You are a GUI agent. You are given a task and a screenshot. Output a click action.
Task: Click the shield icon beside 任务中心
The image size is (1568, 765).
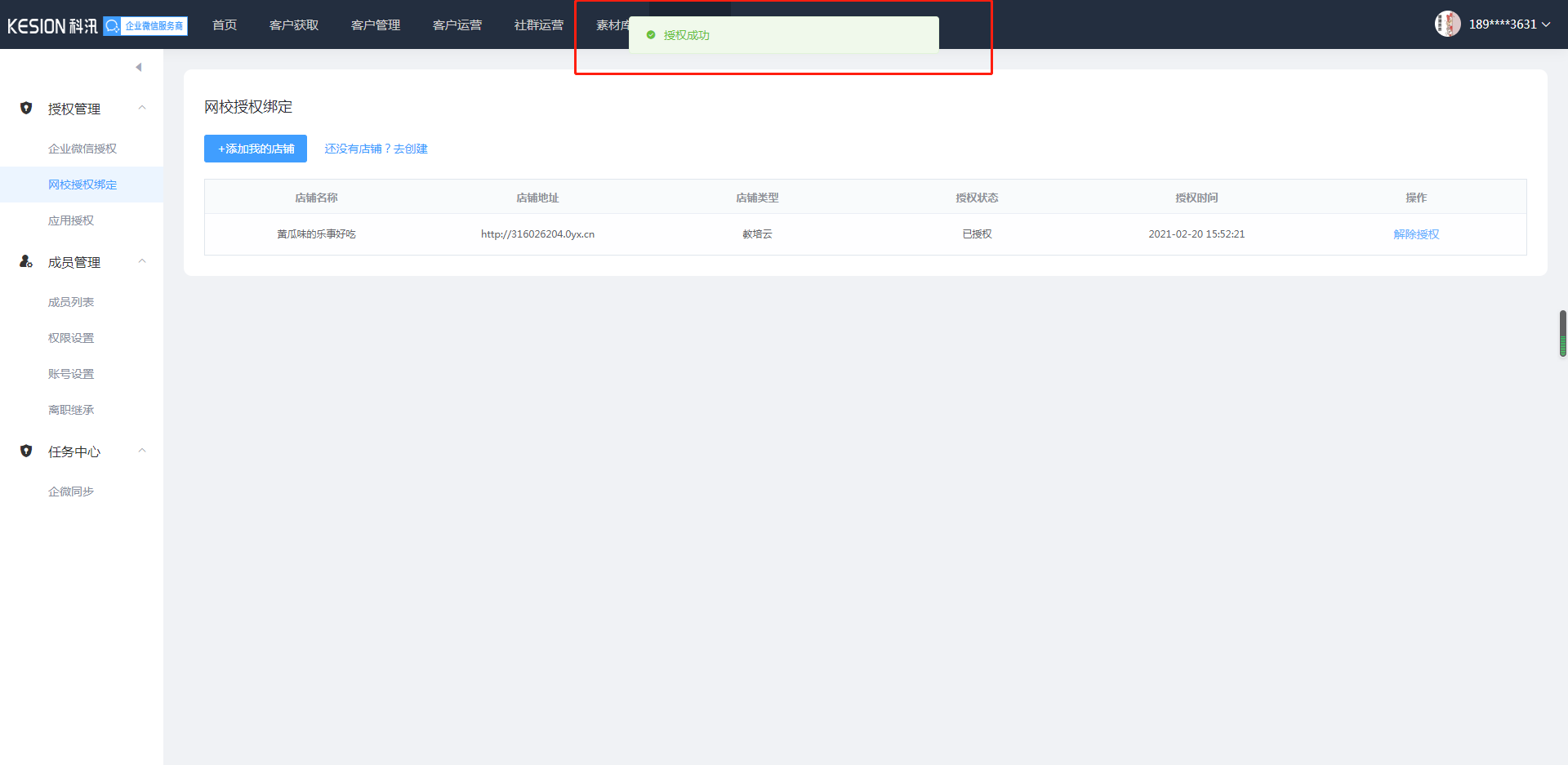(26, 451)
